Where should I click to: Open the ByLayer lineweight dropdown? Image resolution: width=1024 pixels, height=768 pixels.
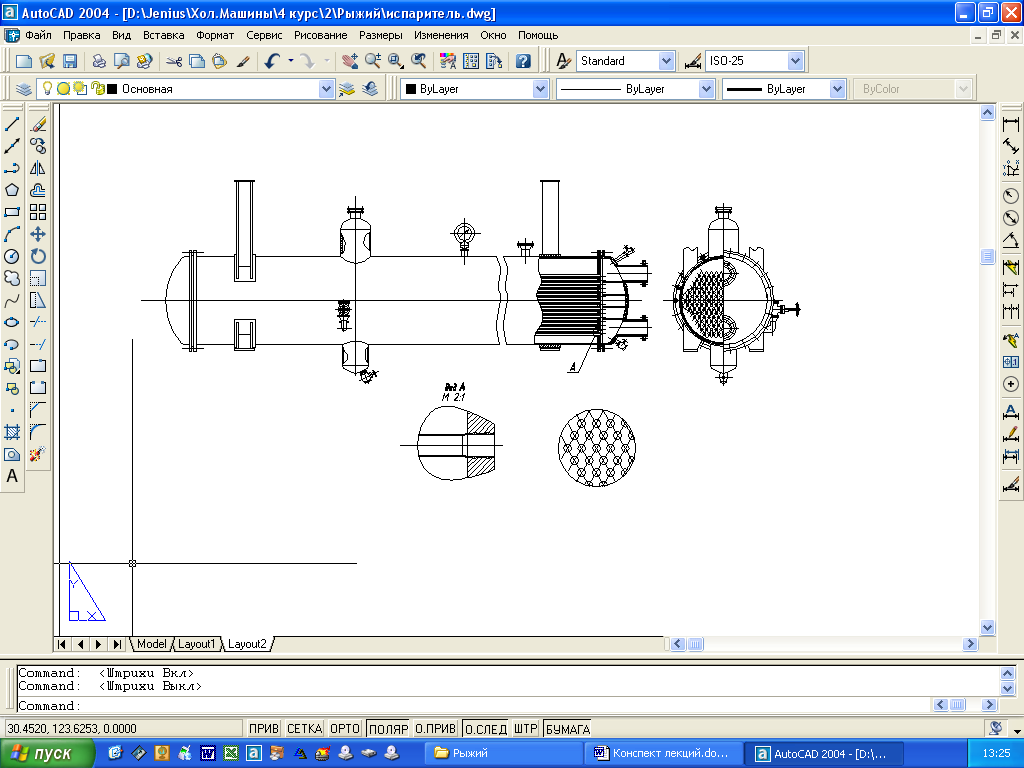point(837,89)
